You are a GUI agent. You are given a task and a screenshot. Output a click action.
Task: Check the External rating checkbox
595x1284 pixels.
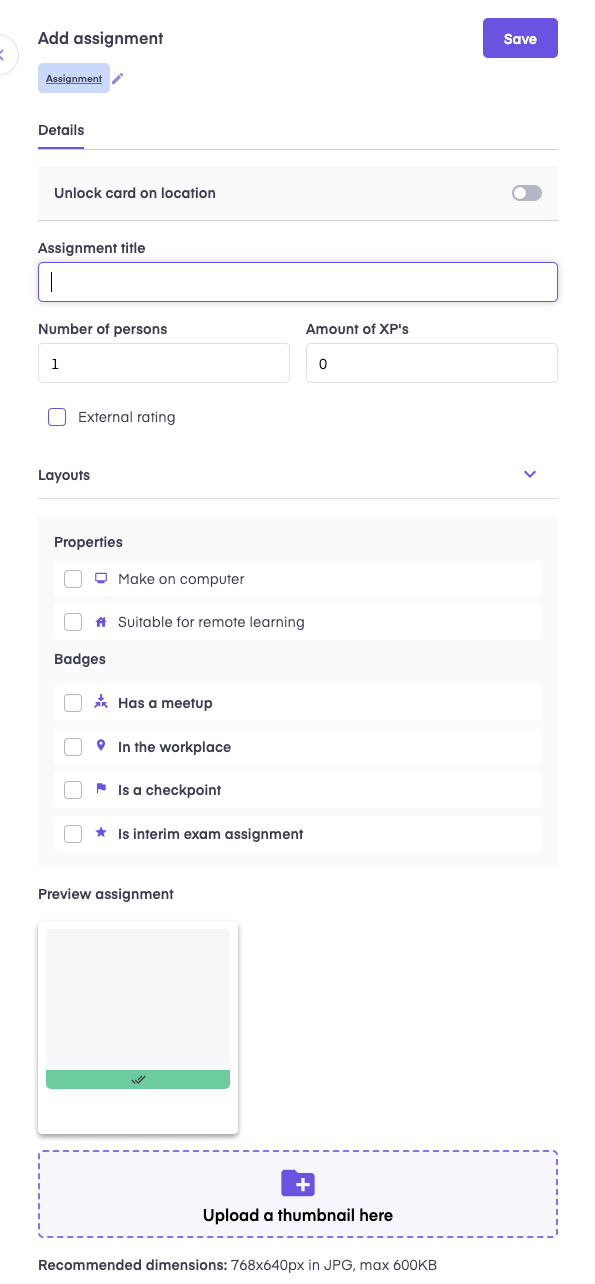57,417
